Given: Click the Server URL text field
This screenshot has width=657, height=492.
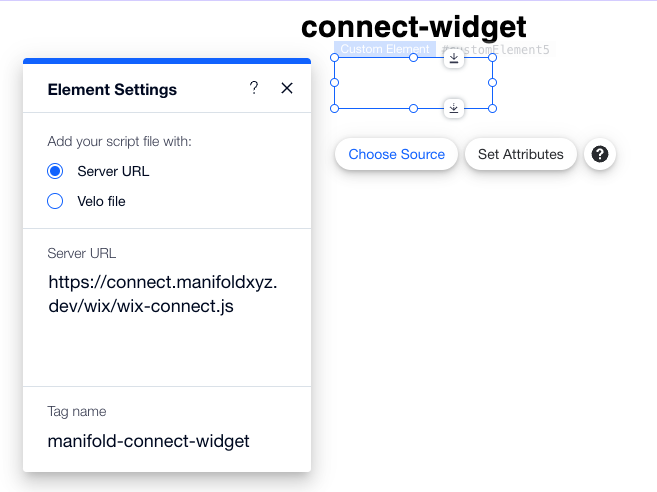Looking at the screenshot, I should [x=167, y=294].
